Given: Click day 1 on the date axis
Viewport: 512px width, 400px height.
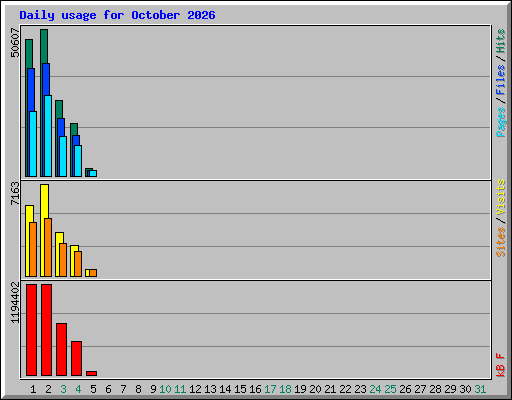Looking at the screenshot, I should pos(33,389).
